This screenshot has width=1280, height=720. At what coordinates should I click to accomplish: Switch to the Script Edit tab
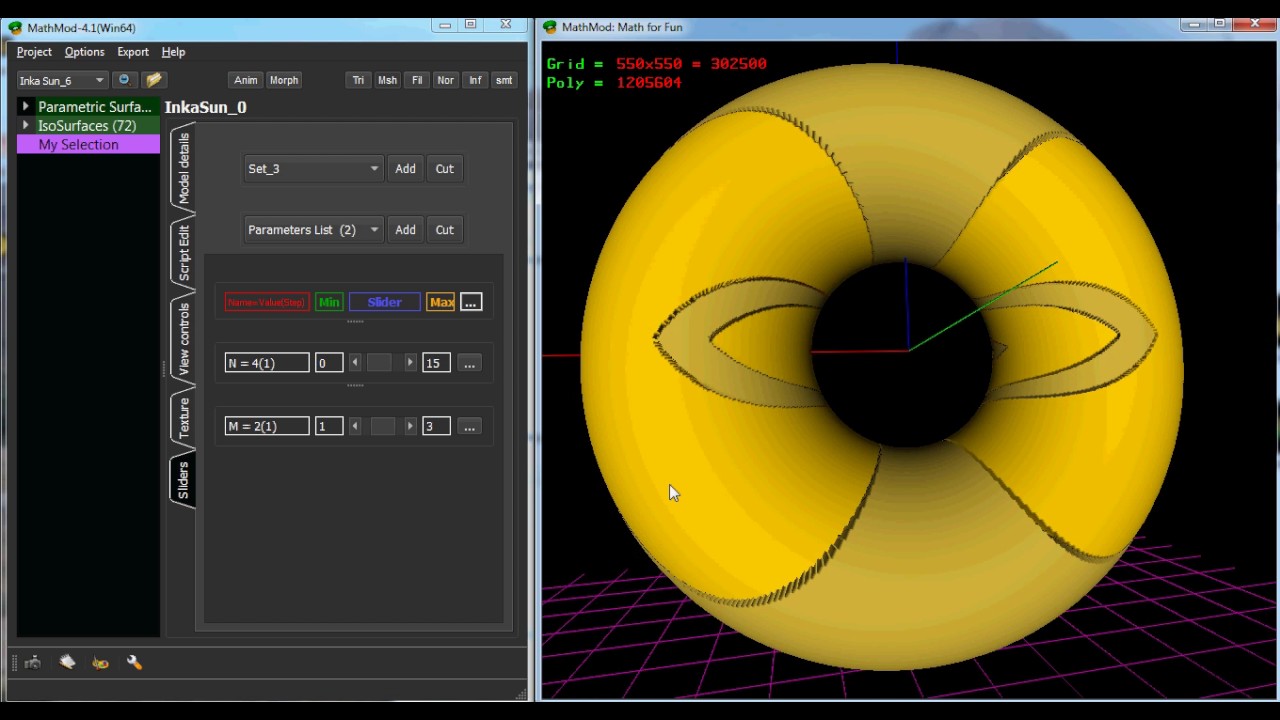[x=183, y=252]
